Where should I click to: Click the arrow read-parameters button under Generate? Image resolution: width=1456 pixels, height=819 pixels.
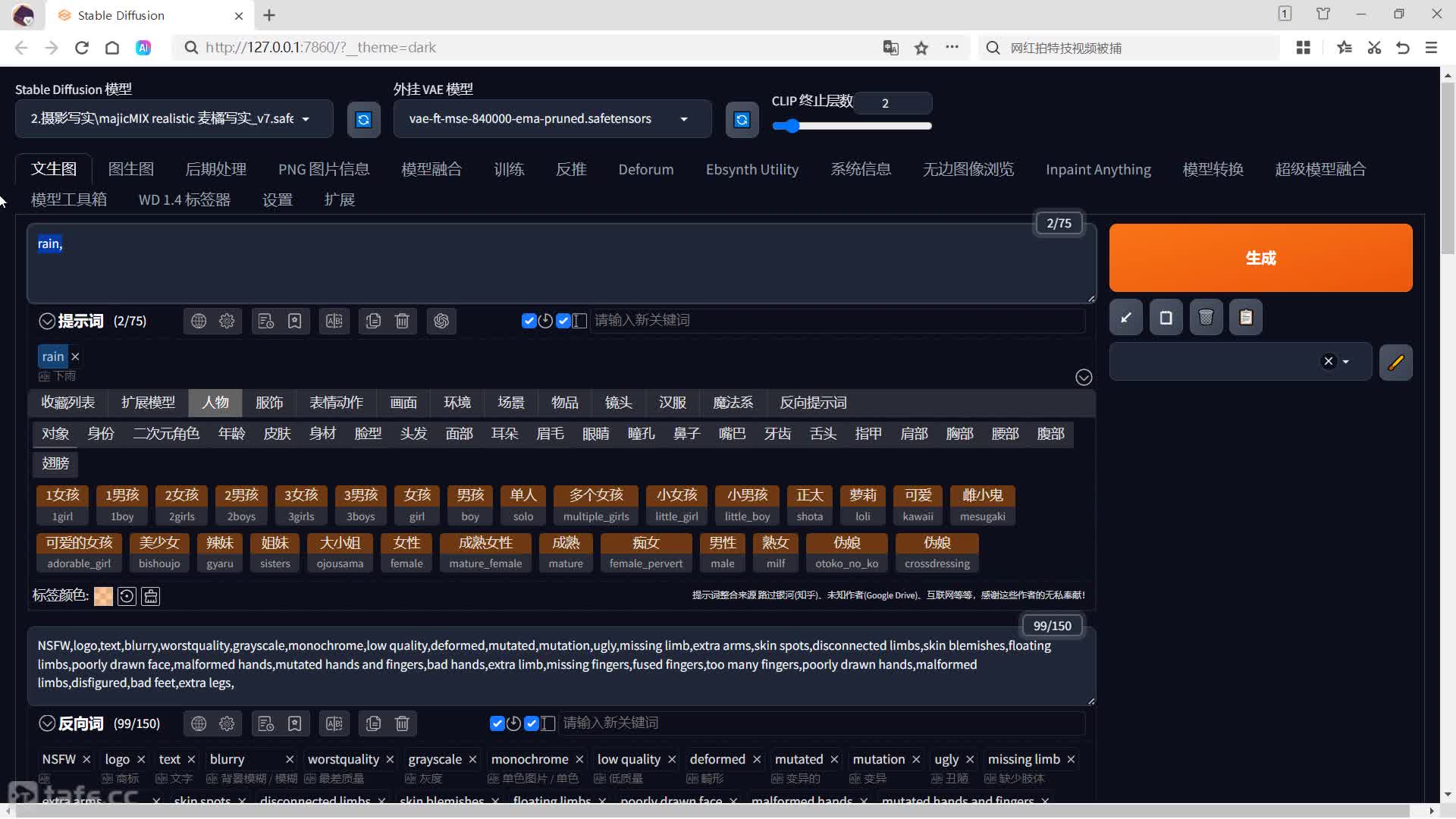pyautogui.click(x=1126, y=318)
